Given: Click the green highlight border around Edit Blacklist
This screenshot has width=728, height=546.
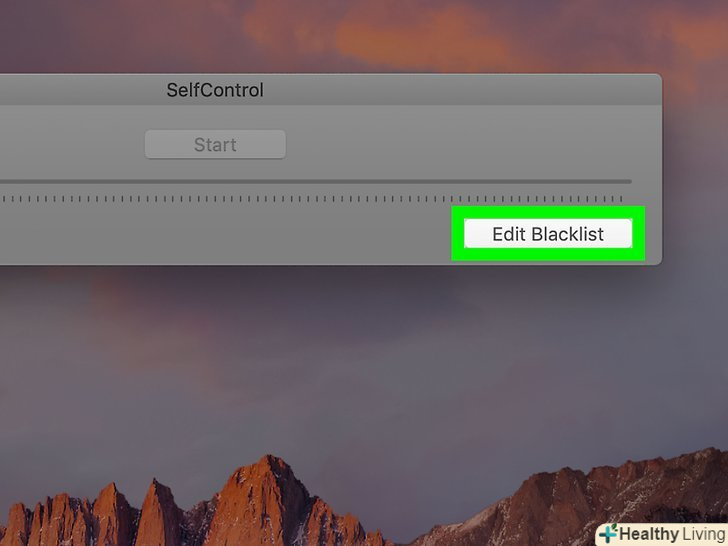Looking at the screenshot, I should coord(548,212).
